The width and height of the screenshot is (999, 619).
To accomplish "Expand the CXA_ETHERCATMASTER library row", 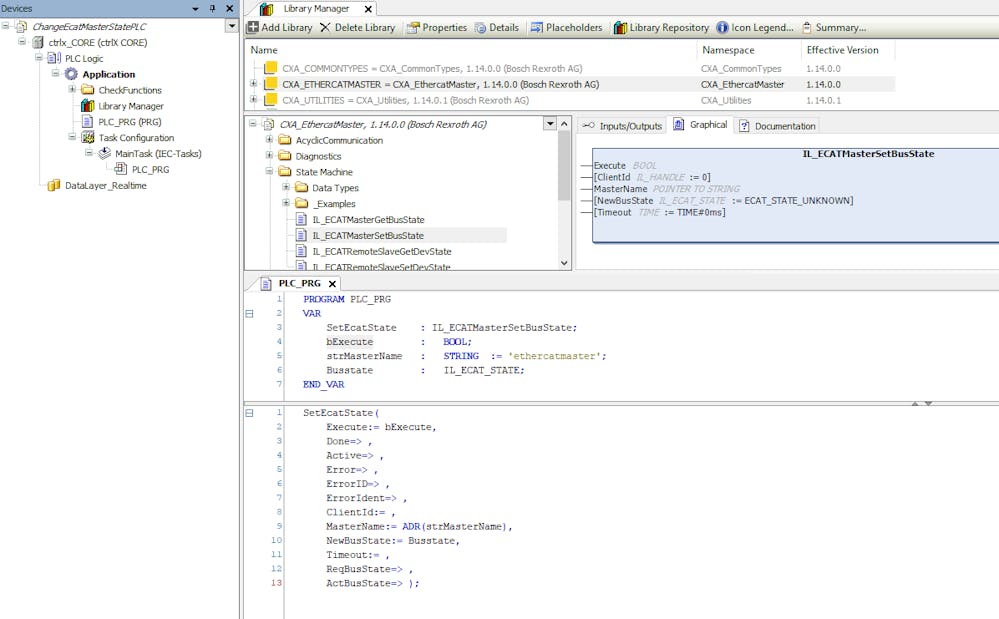I will (x=254, y=85).
